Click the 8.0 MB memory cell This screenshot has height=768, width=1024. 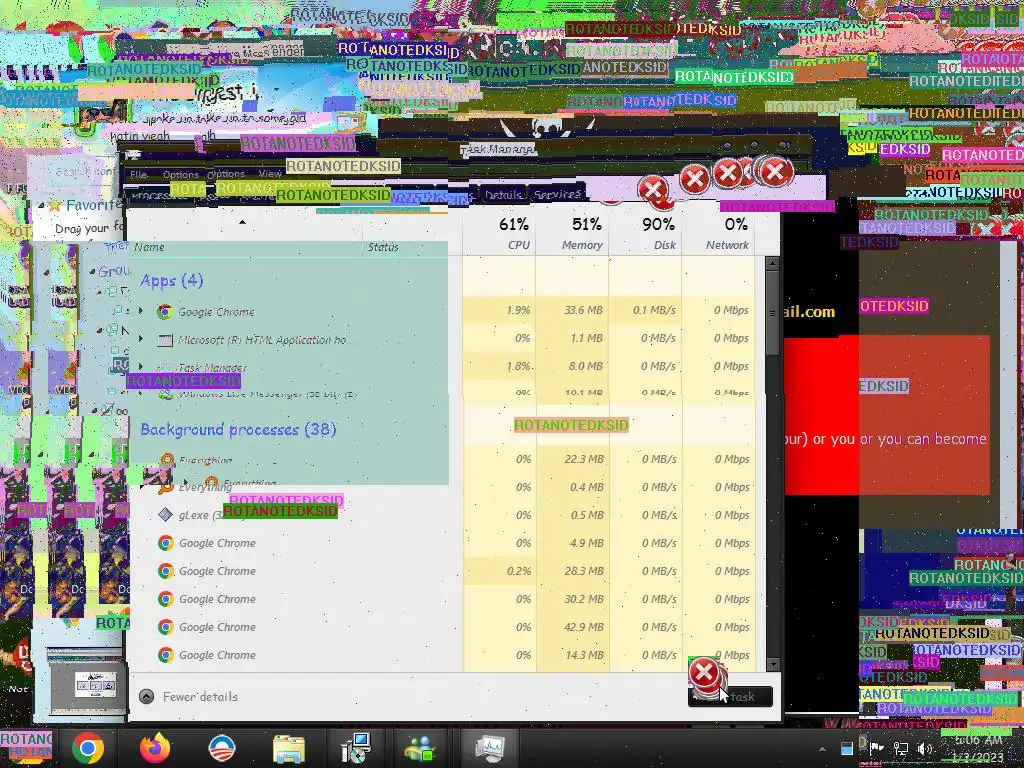pos(573,366)
